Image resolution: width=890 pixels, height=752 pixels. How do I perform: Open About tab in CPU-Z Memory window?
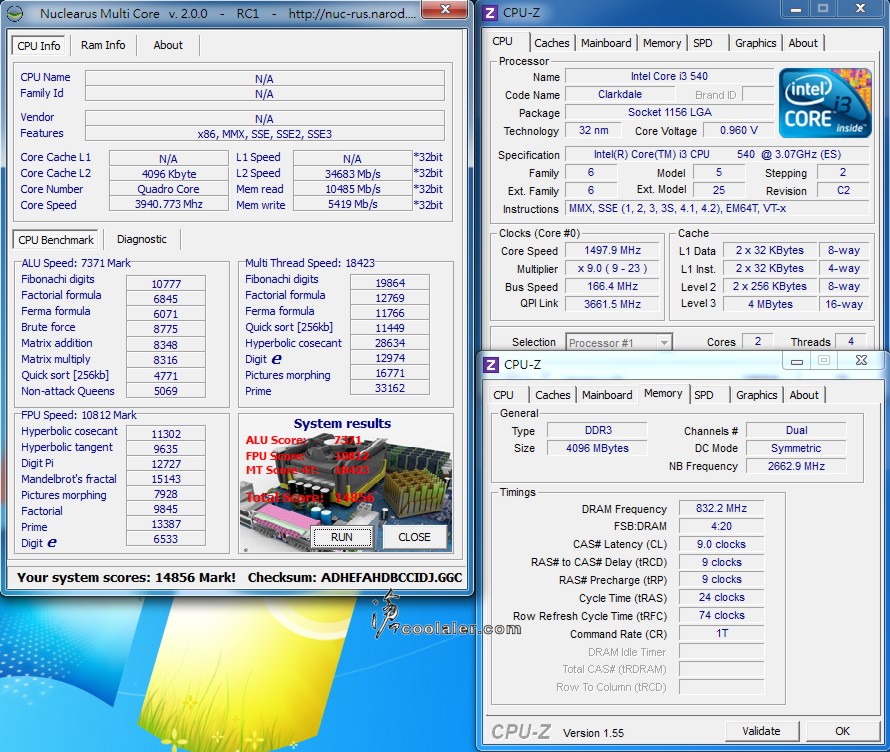[804, 395]
